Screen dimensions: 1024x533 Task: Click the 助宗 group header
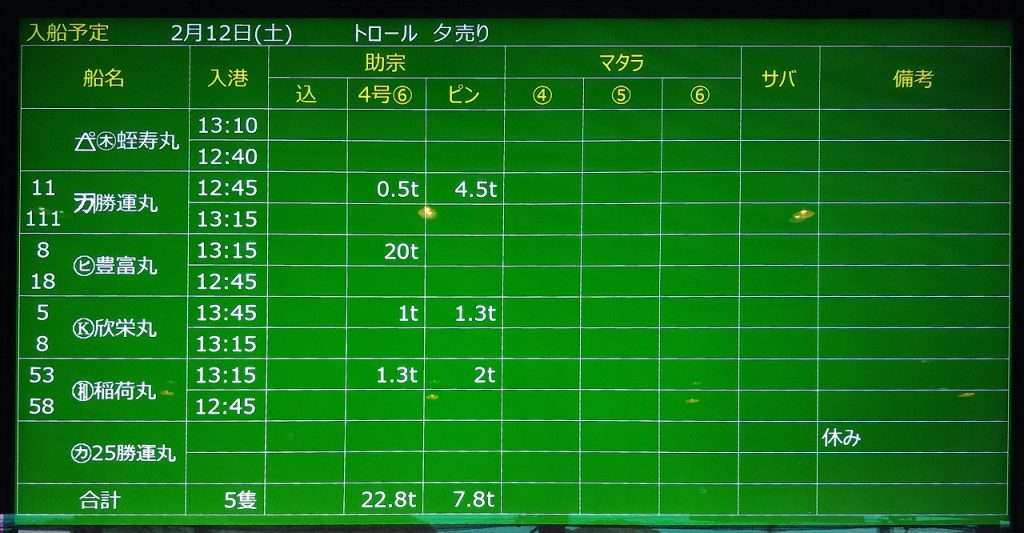tap(385, 63)
